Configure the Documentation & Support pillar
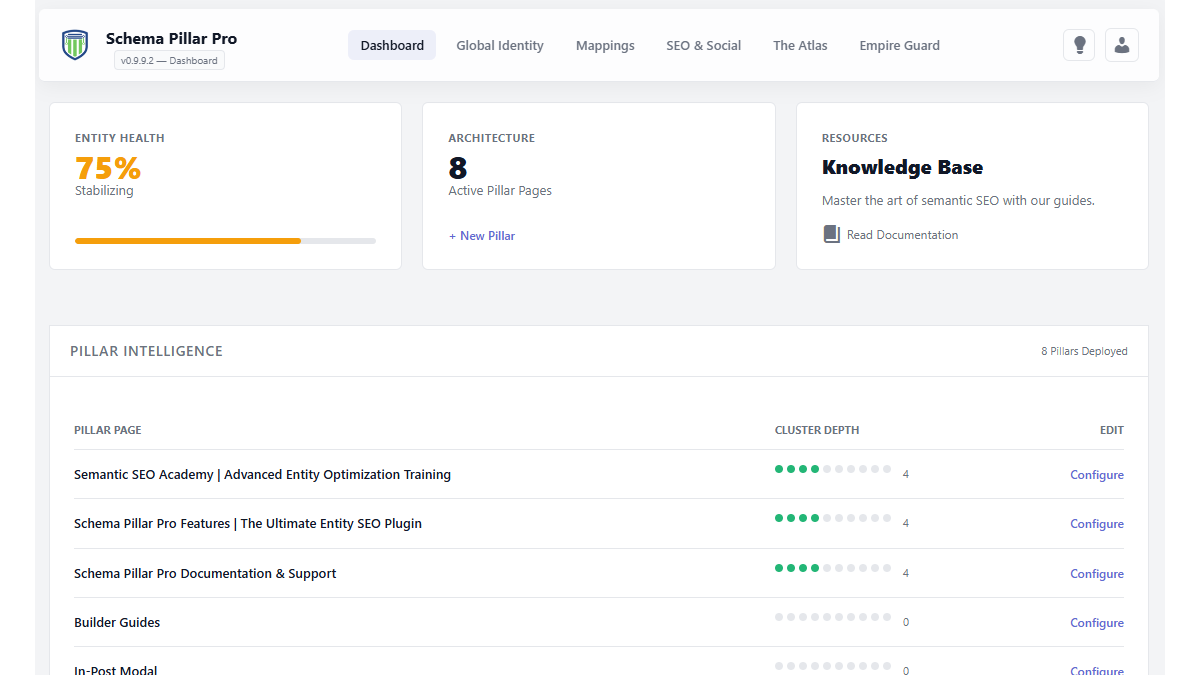Image resolution: width=1200 pixels, height=675 pixels. (x=1097, y=573)
